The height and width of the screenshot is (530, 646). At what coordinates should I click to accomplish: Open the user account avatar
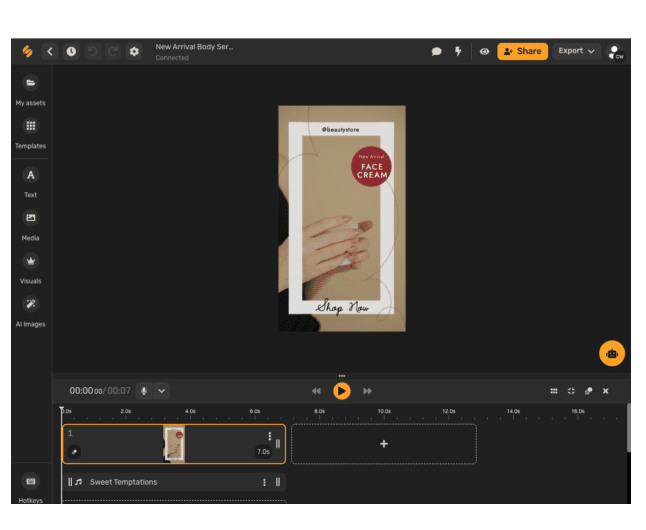point(616,52)
